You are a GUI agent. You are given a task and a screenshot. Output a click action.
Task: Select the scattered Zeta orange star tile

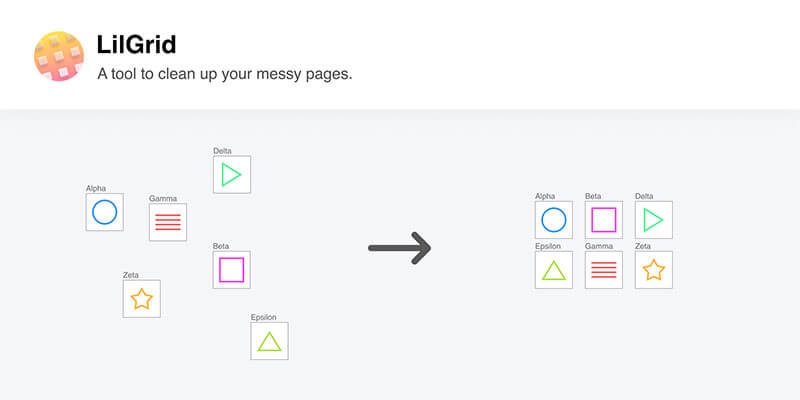click(x=142, y=298)
